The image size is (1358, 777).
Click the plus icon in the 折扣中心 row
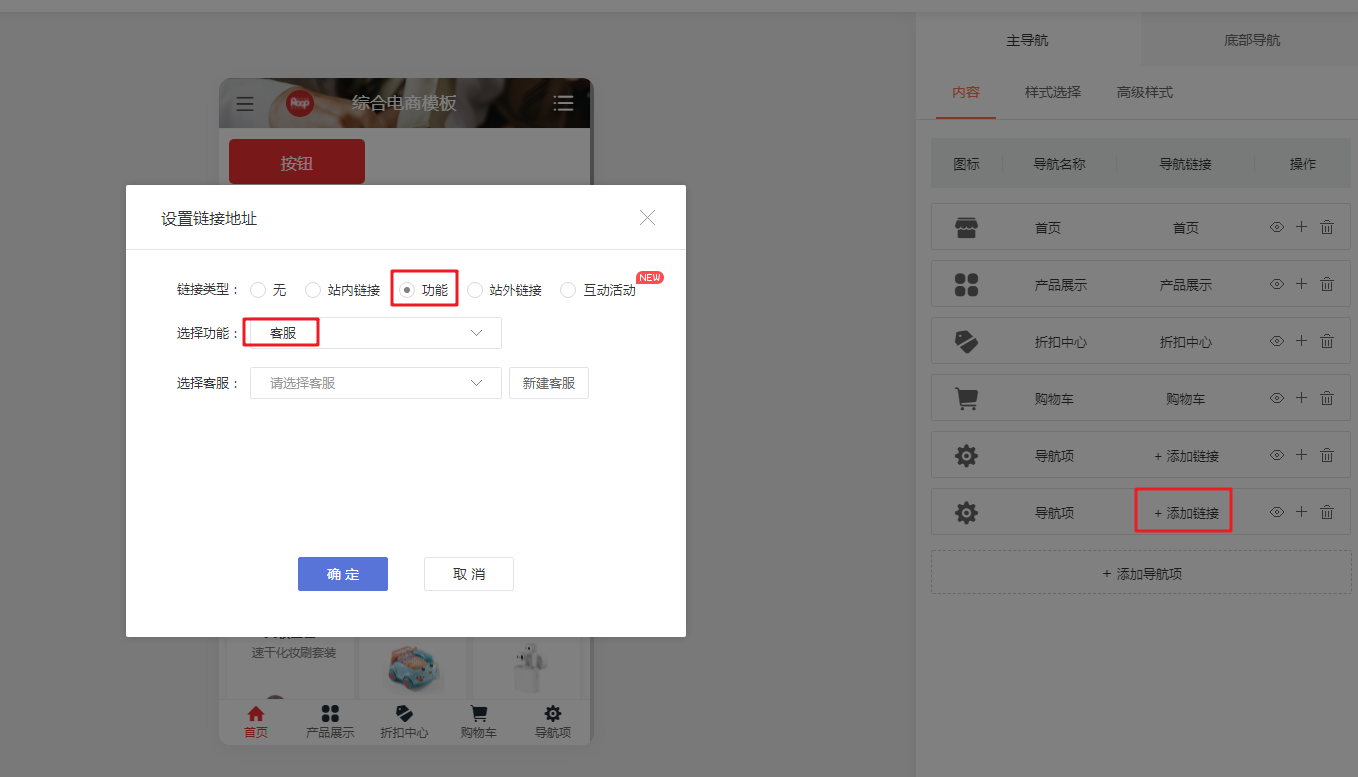click(1301, 341)
